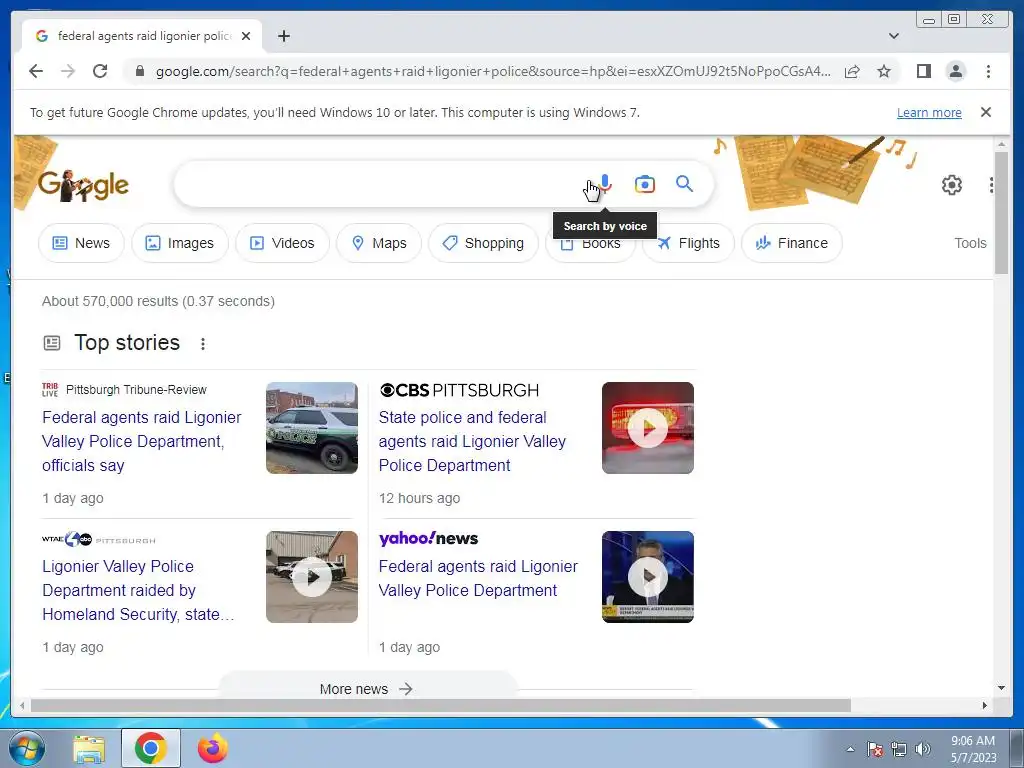1024x768 pixels.
Task: Open the network tray icon
Action: pos(899,749)
